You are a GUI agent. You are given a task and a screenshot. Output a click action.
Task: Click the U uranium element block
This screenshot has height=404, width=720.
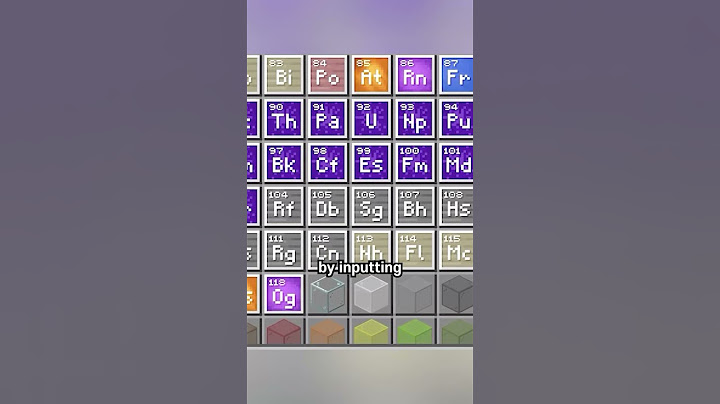point(371,118)
